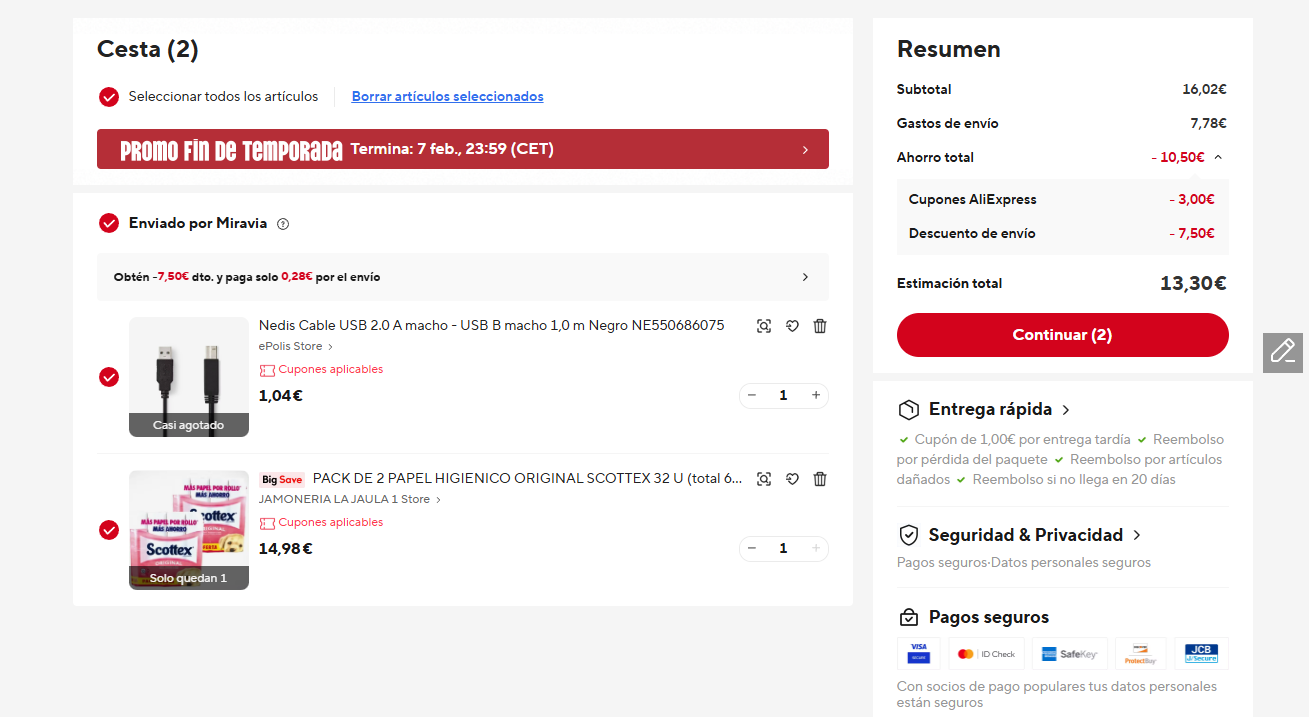Click the Nedis Cable price 1,04€
The image size is (1309, 717).
click(x=281, y=396)
